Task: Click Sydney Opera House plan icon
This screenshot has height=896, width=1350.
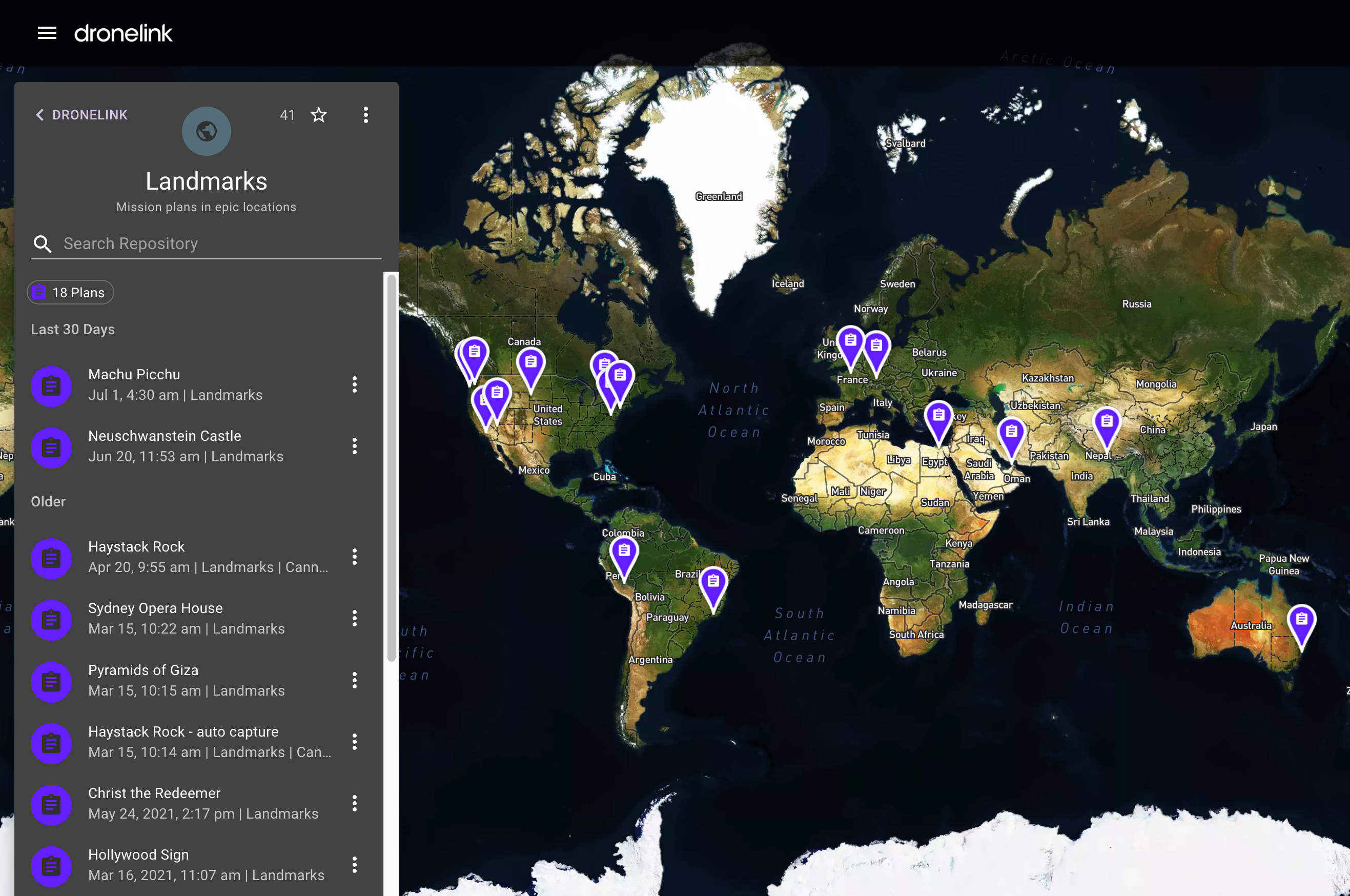Action: pyautogui.click(x=51, y=620)
